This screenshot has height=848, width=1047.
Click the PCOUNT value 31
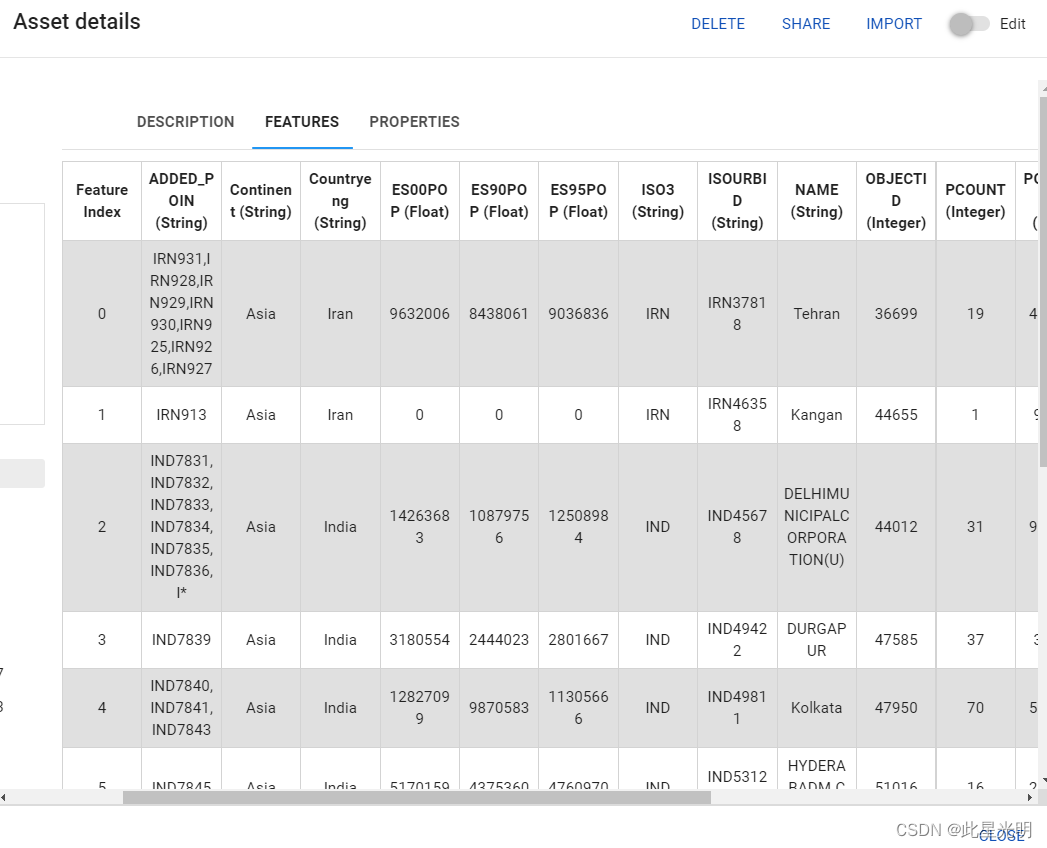tap(975, 527)
